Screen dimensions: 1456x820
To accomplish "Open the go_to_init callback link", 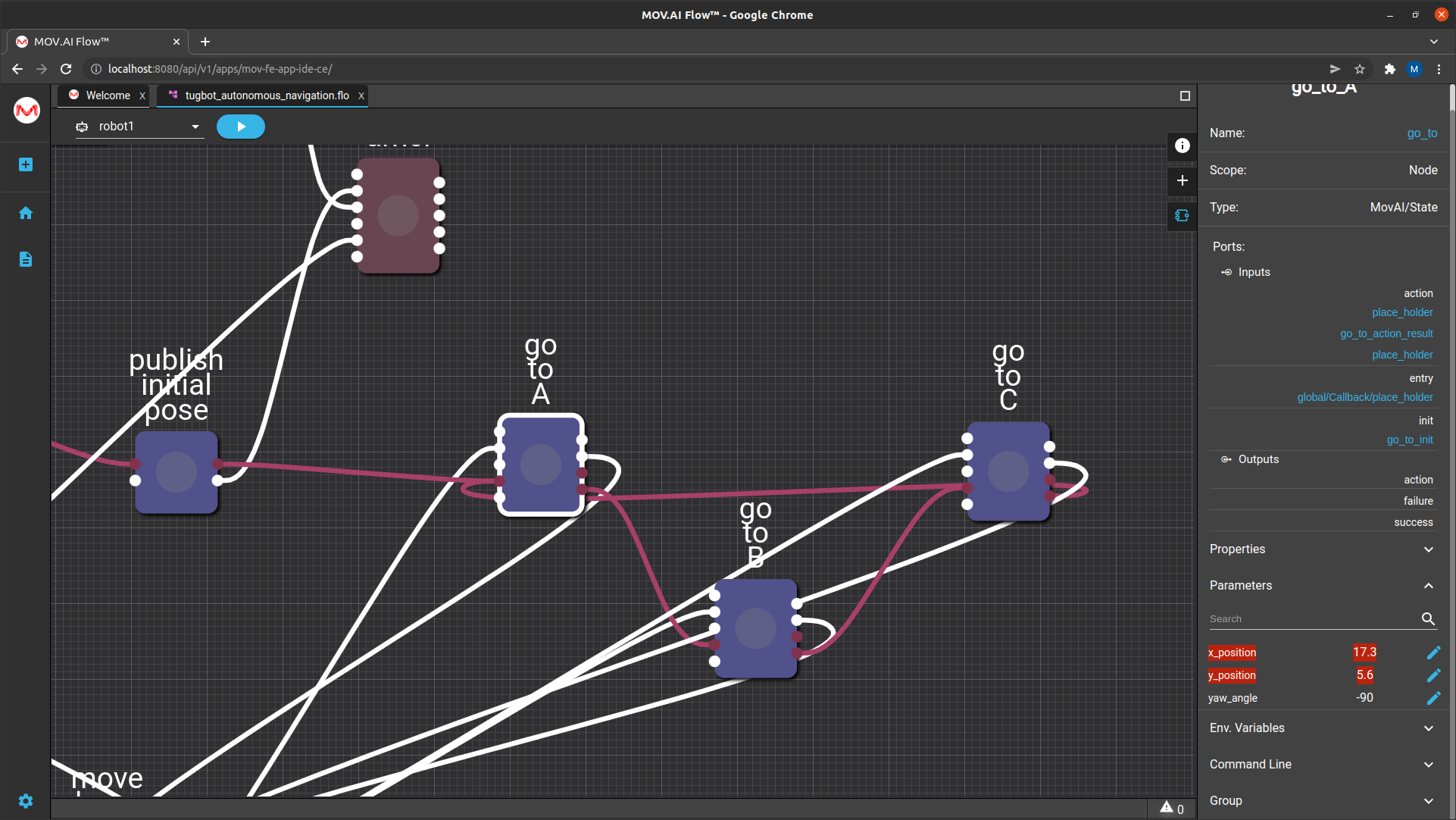I will 1410,440.
